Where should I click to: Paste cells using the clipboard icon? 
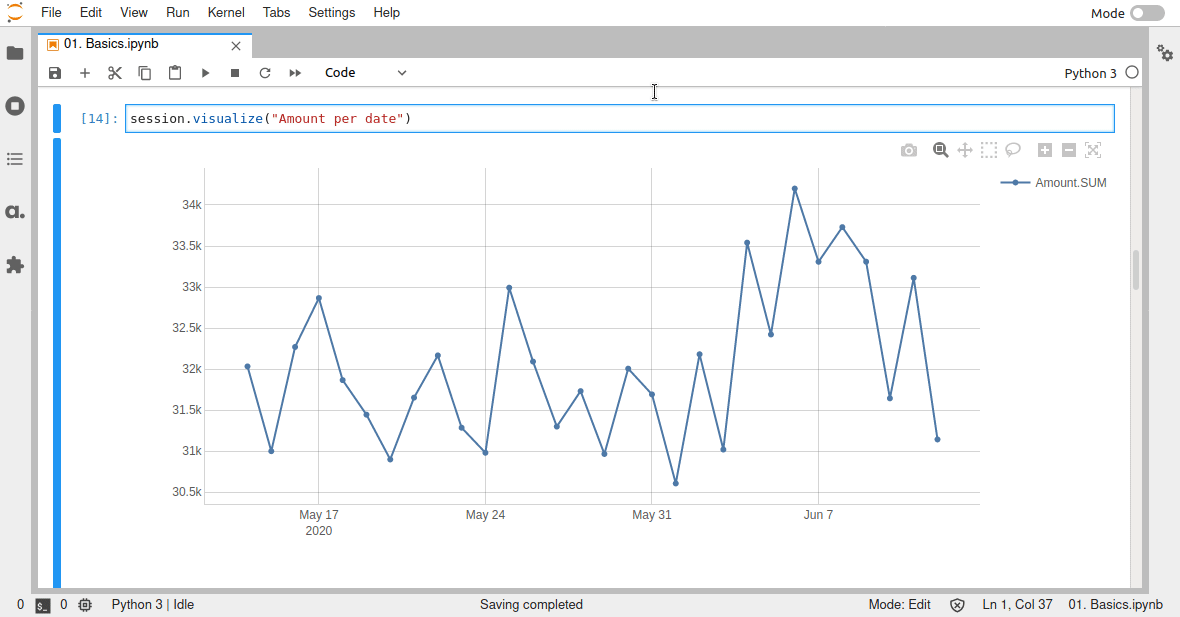click(x=175, y=73)
